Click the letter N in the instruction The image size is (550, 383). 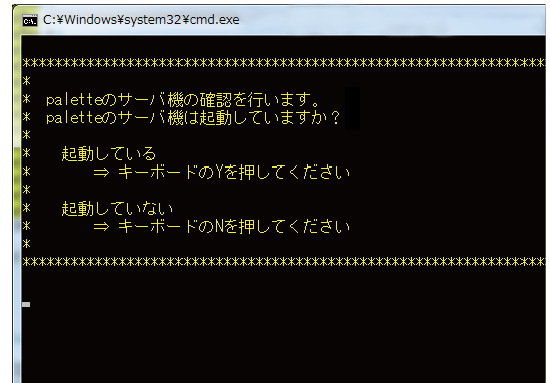pos(219,227)
